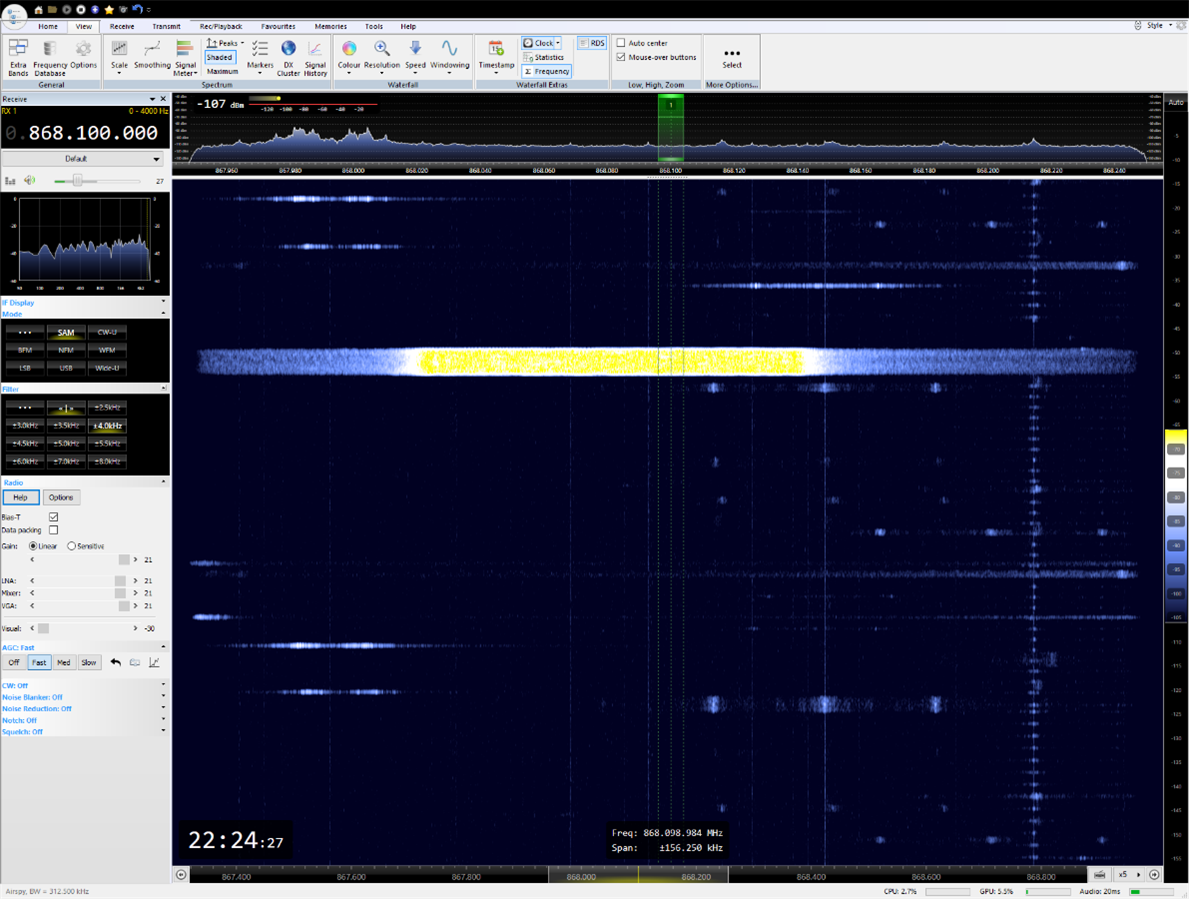Open the Memories ribbon tab
This screenshot has height=899, width=1189.
coord(330,27)
